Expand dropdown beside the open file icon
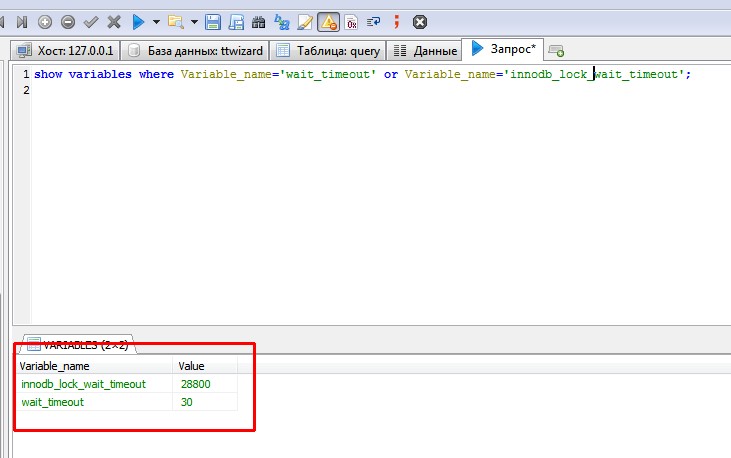 tap(193, 21)
